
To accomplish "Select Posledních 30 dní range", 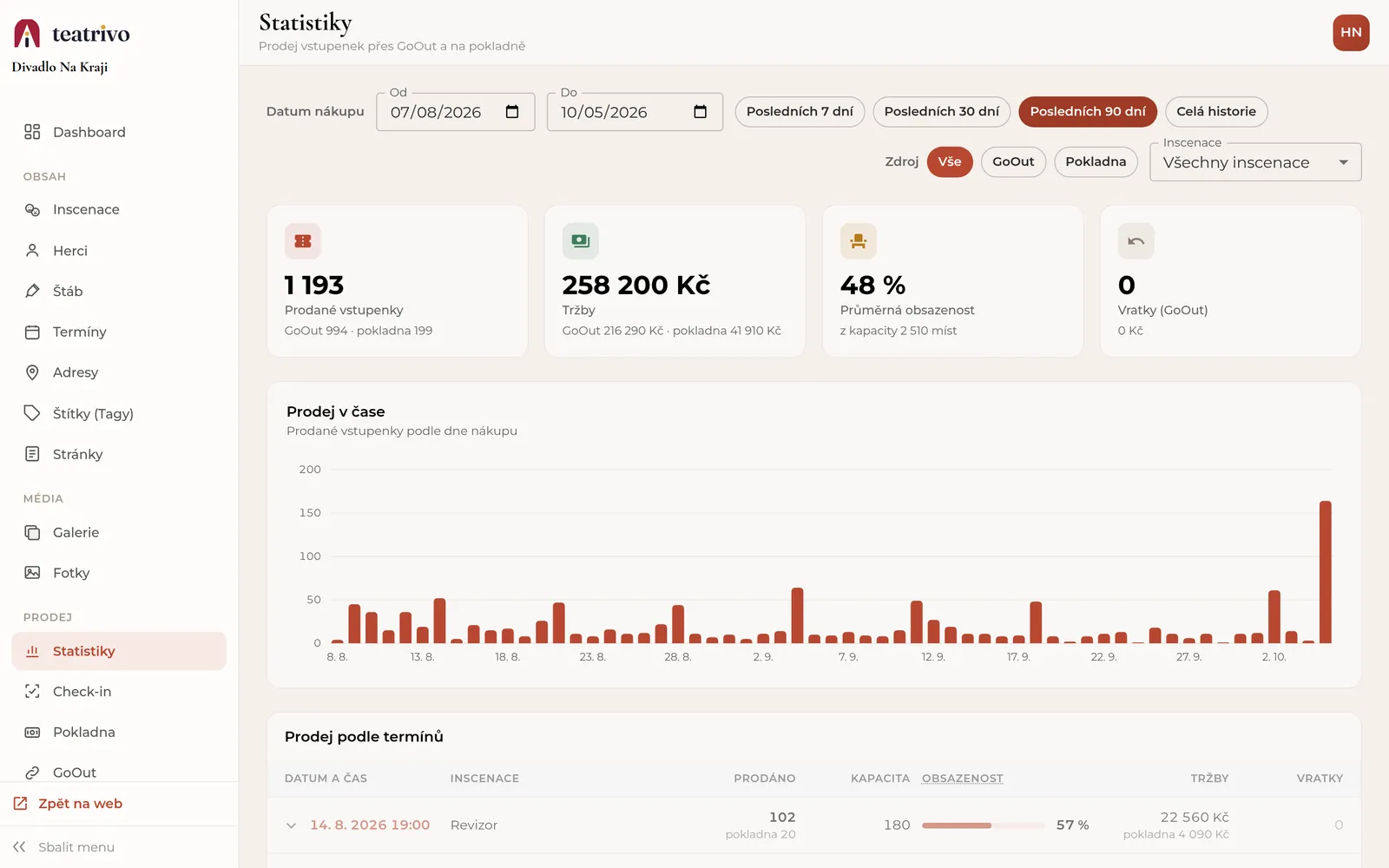I will tap(942, 112).
